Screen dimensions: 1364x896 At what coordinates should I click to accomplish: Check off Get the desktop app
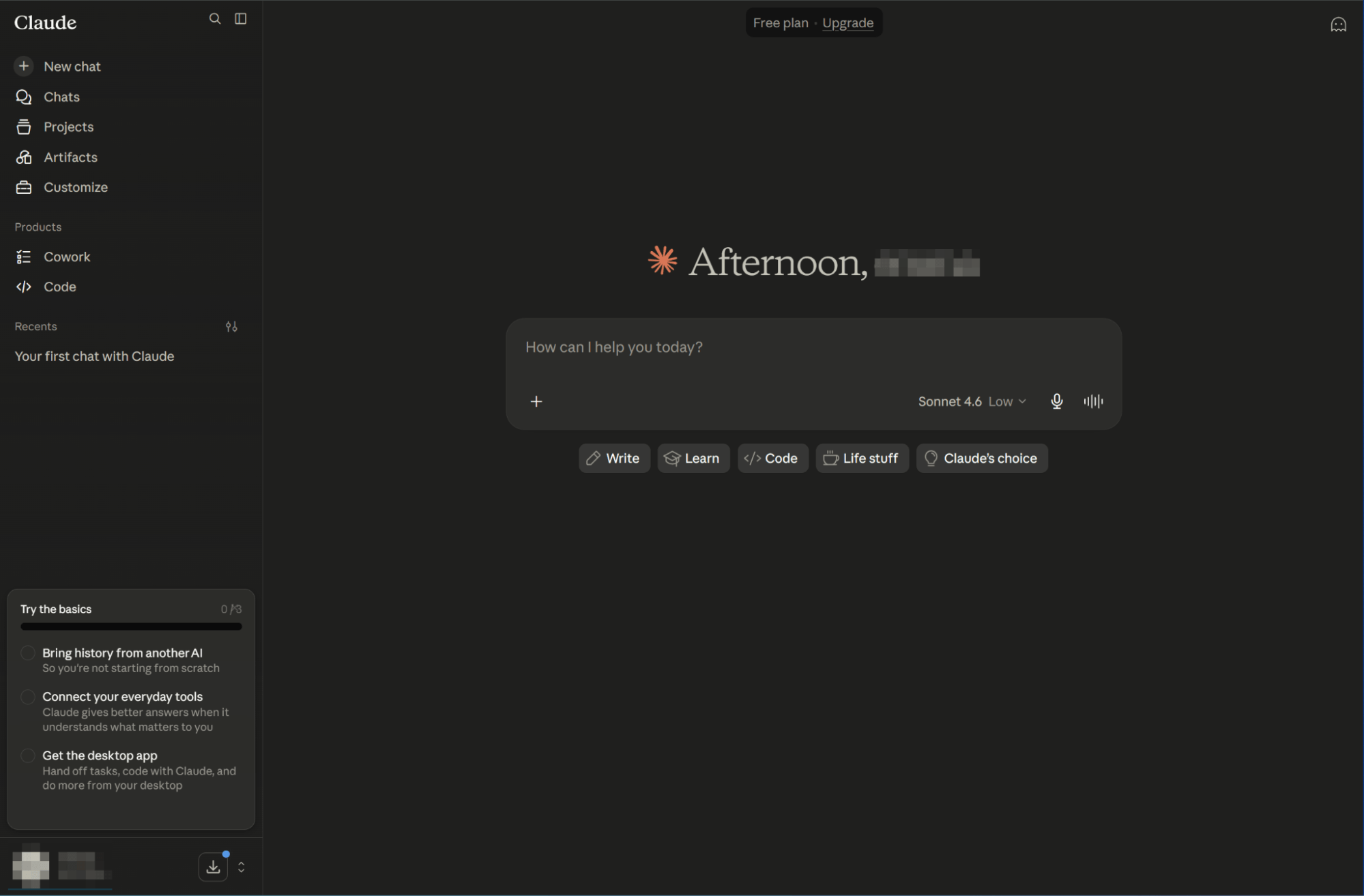(x=28, y=755)
